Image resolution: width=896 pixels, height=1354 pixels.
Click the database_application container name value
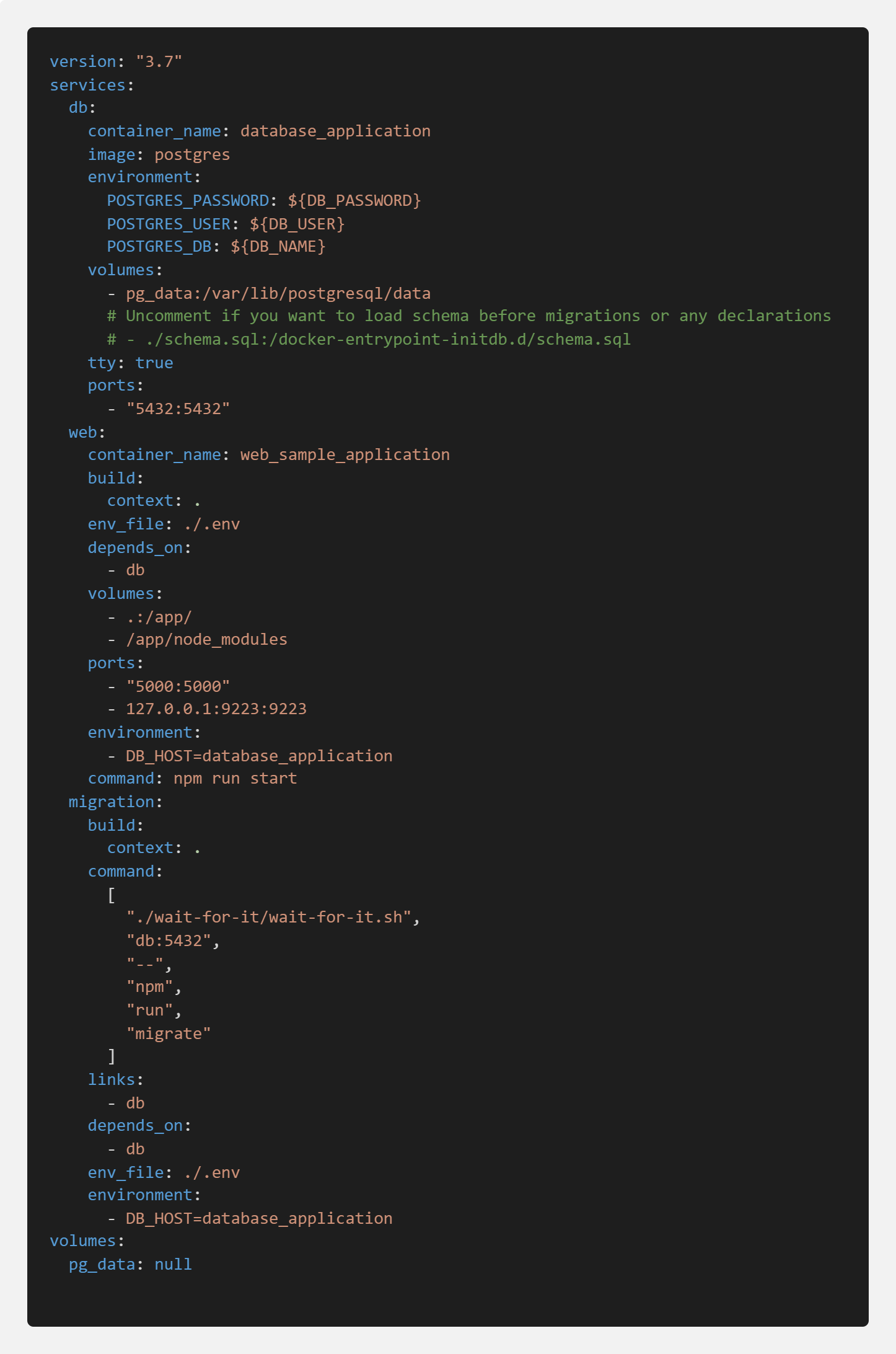point(335,131)
